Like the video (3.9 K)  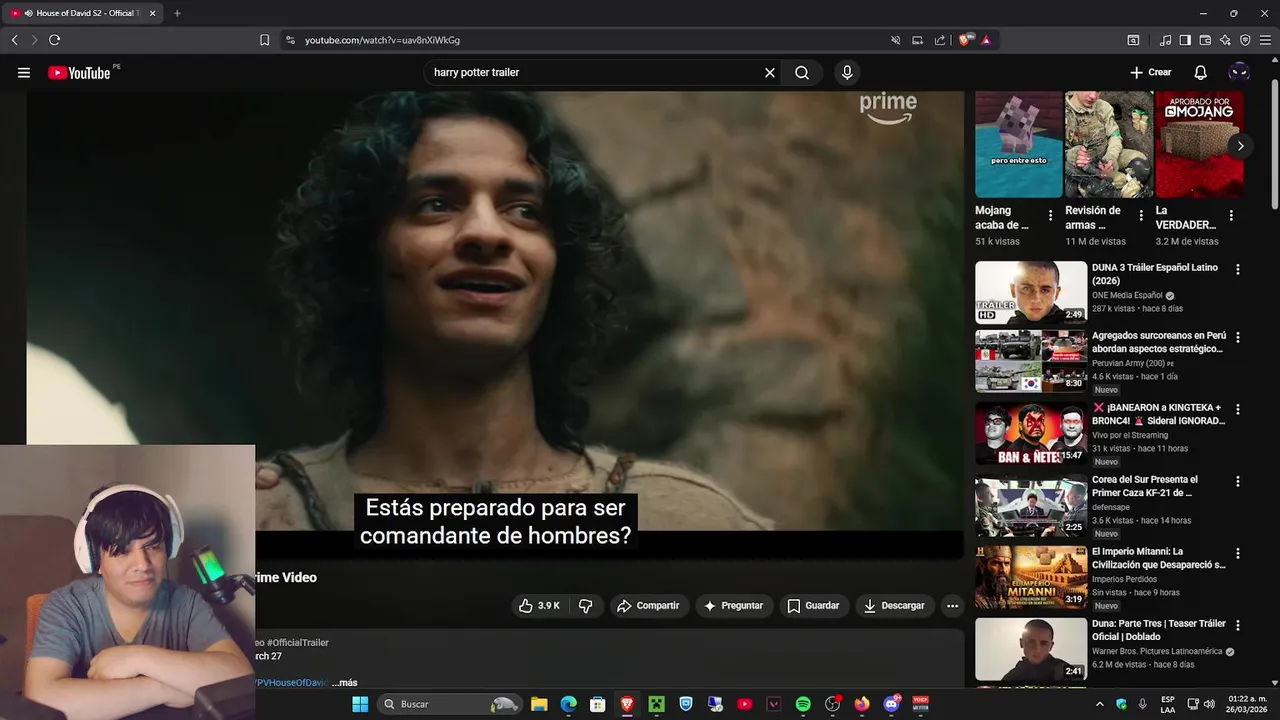coord(539,605)
